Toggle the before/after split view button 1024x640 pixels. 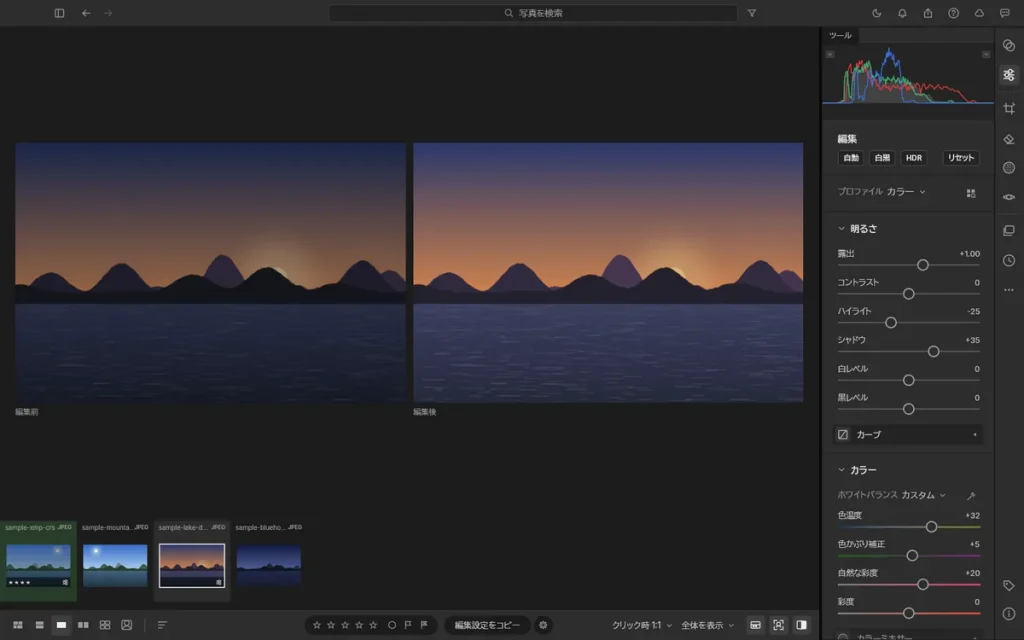point(801,625)
